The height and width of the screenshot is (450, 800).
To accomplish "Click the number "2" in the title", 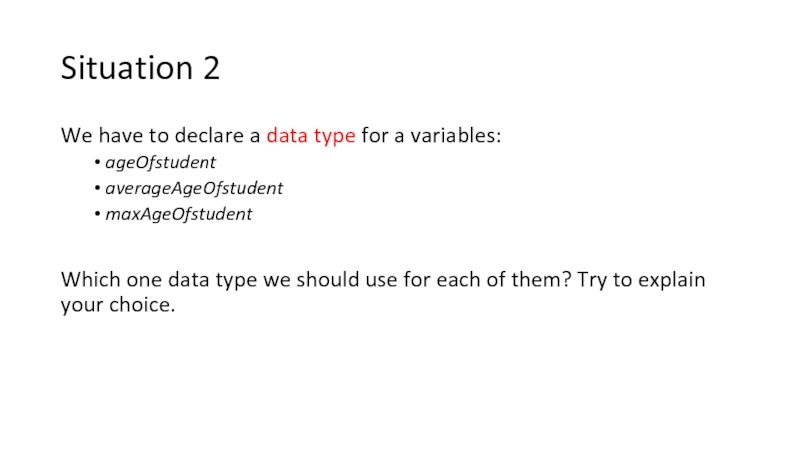I will [x=208, y=69].
